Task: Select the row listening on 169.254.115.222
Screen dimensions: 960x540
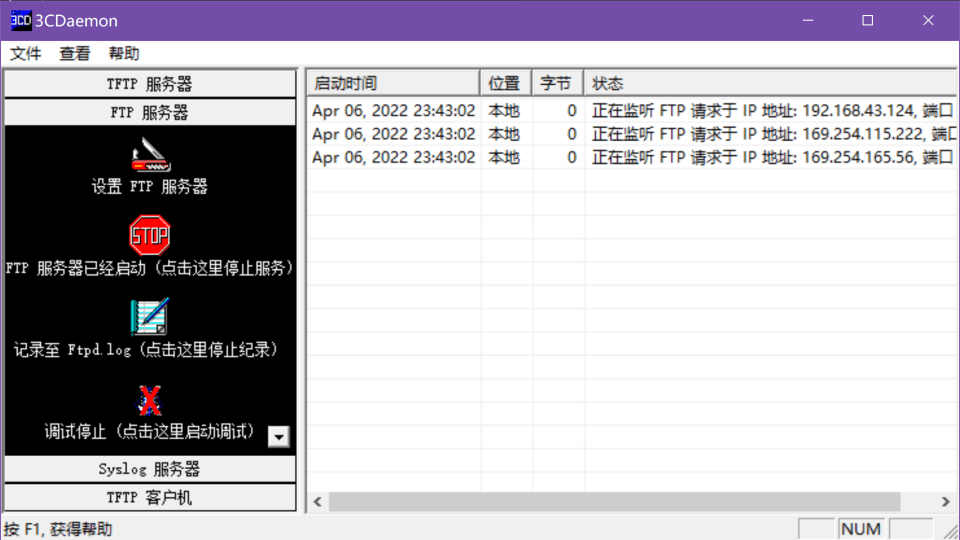Action: click(632, 134)
